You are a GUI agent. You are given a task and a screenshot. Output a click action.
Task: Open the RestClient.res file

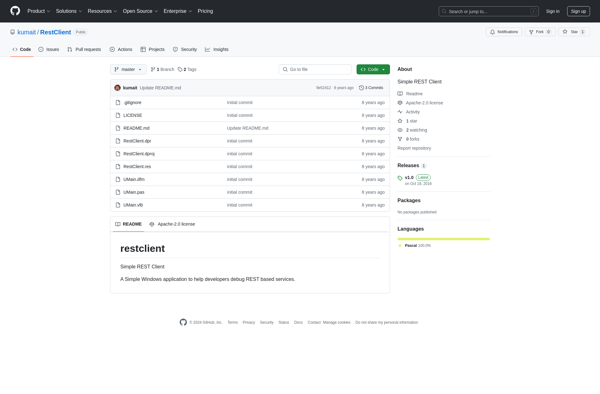point(137,166)
